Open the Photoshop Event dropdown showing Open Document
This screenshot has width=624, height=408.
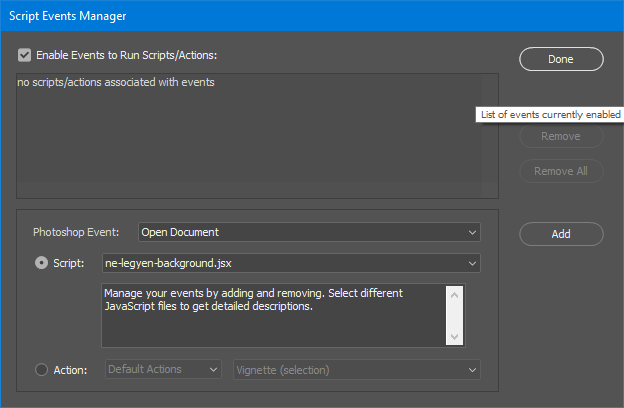tap(309, 232)
